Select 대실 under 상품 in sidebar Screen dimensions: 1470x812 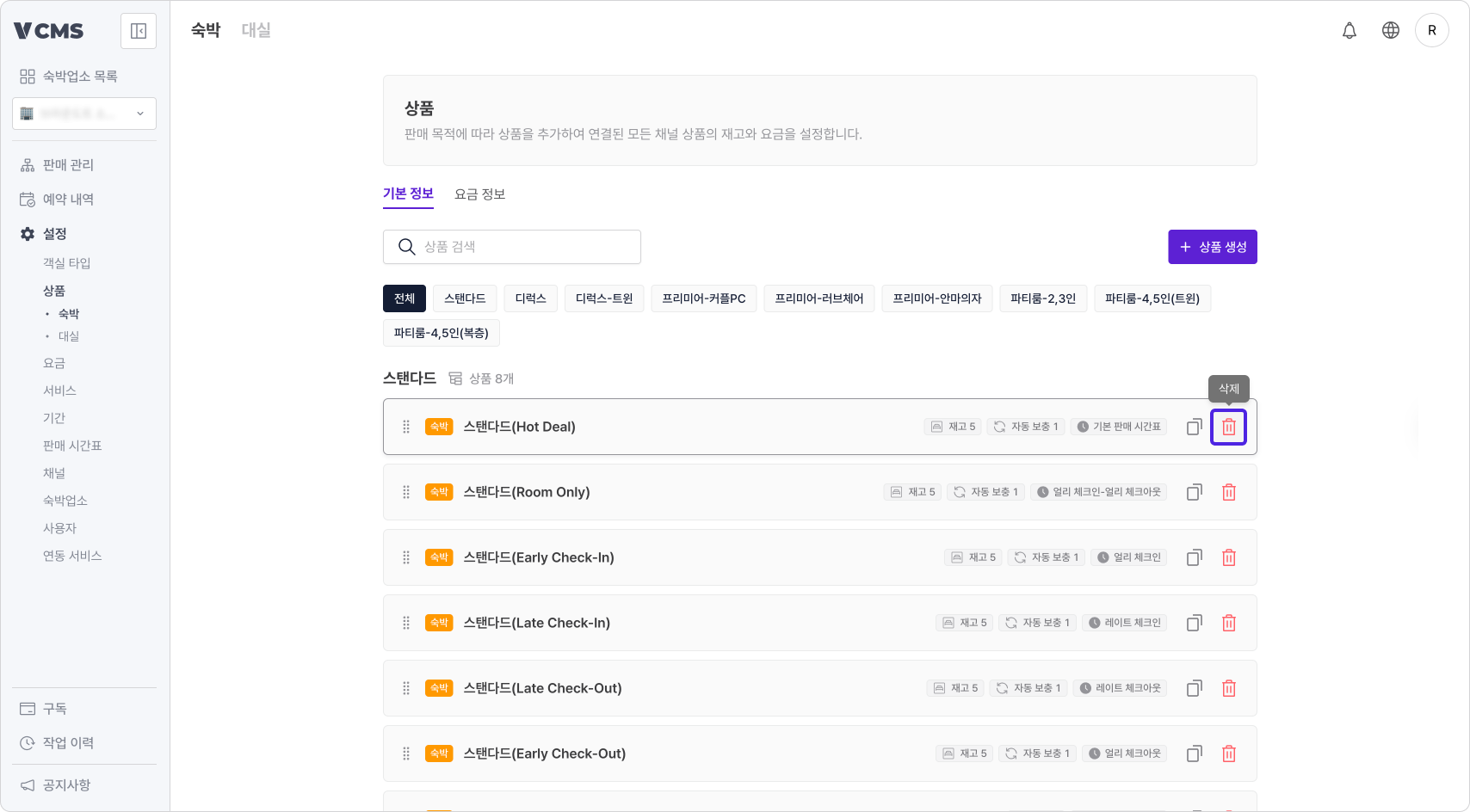[69, 336]
